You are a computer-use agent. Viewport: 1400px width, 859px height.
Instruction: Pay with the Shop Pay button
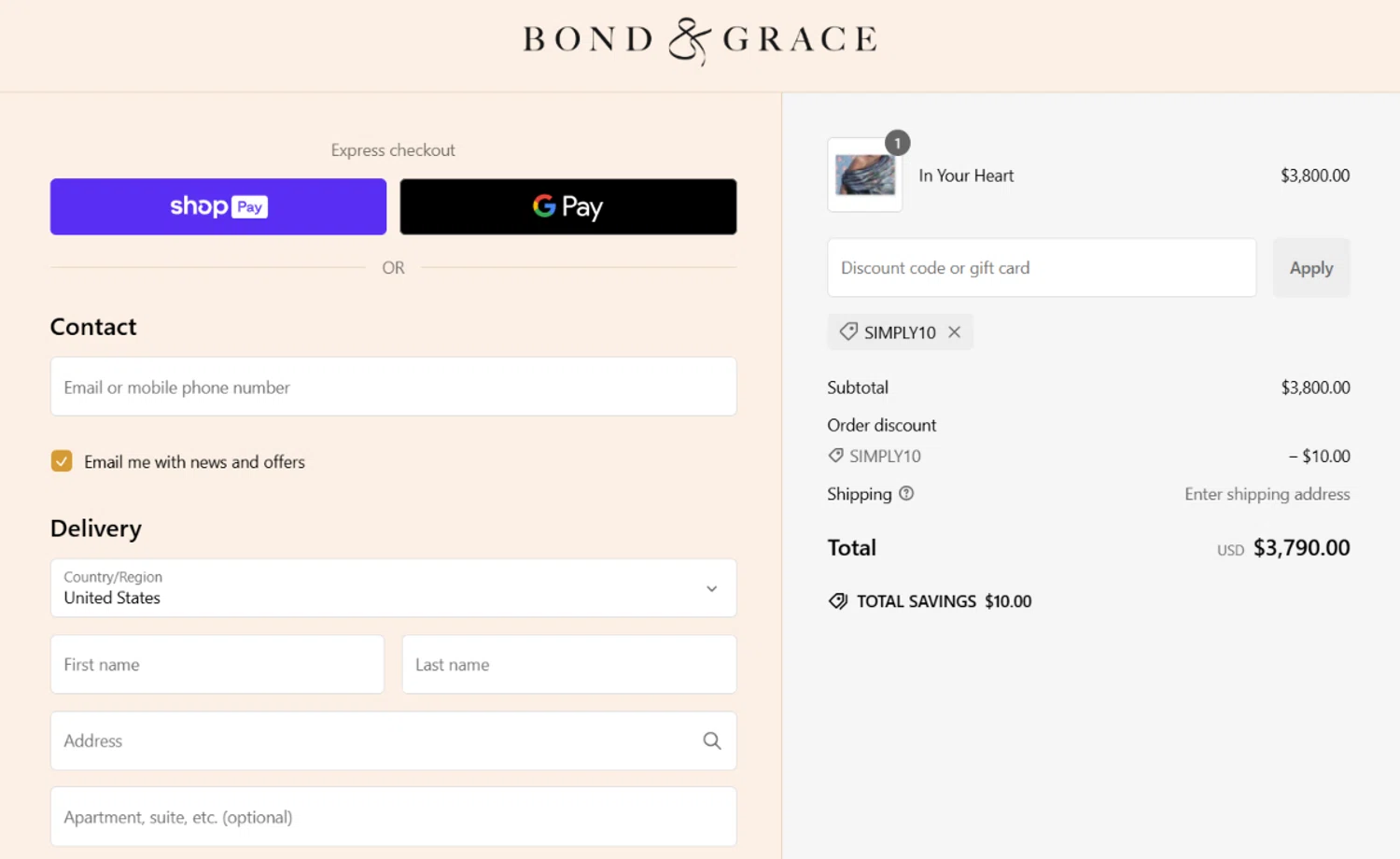coord(218,206)
